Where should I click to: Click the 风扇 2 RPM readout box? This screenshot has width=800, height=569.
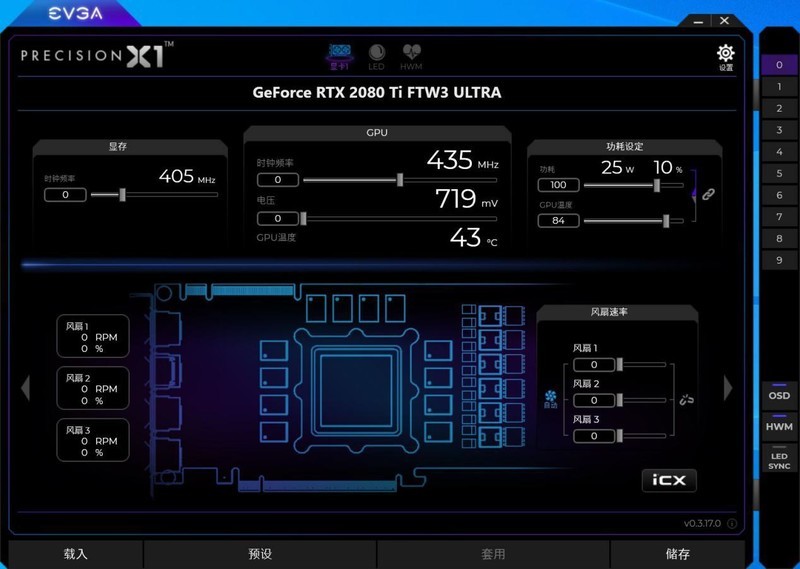click(x=93, y=388)
